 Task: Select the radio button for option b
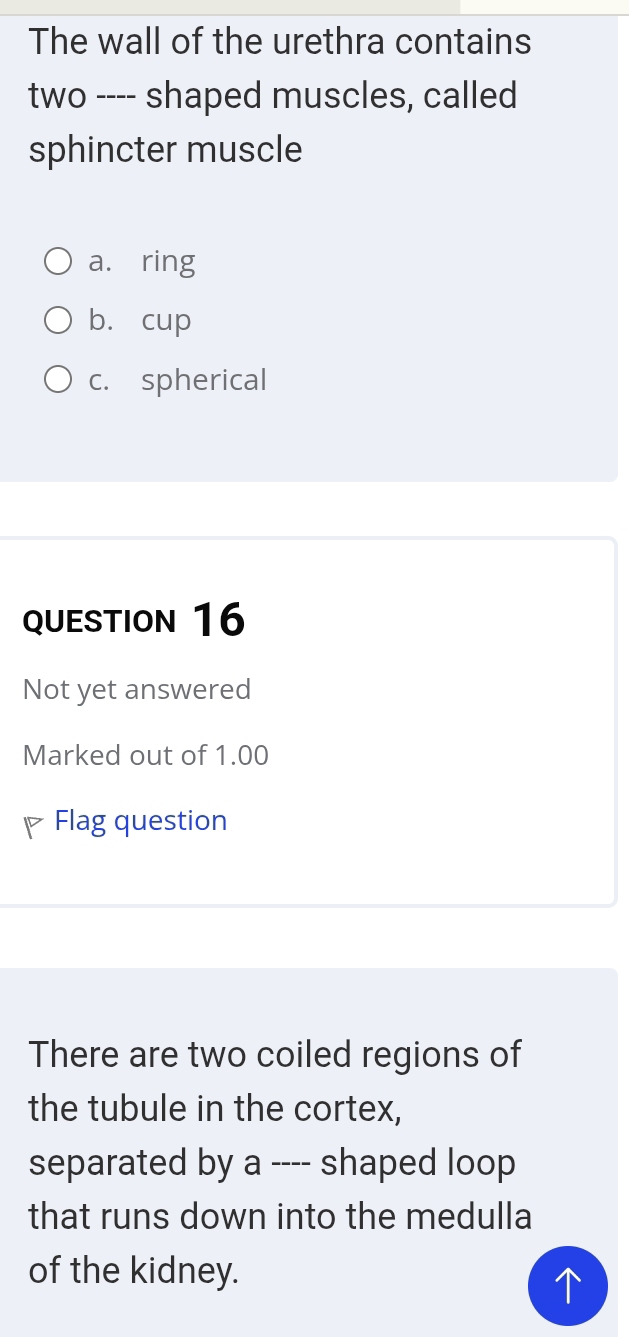click(58, 321)
